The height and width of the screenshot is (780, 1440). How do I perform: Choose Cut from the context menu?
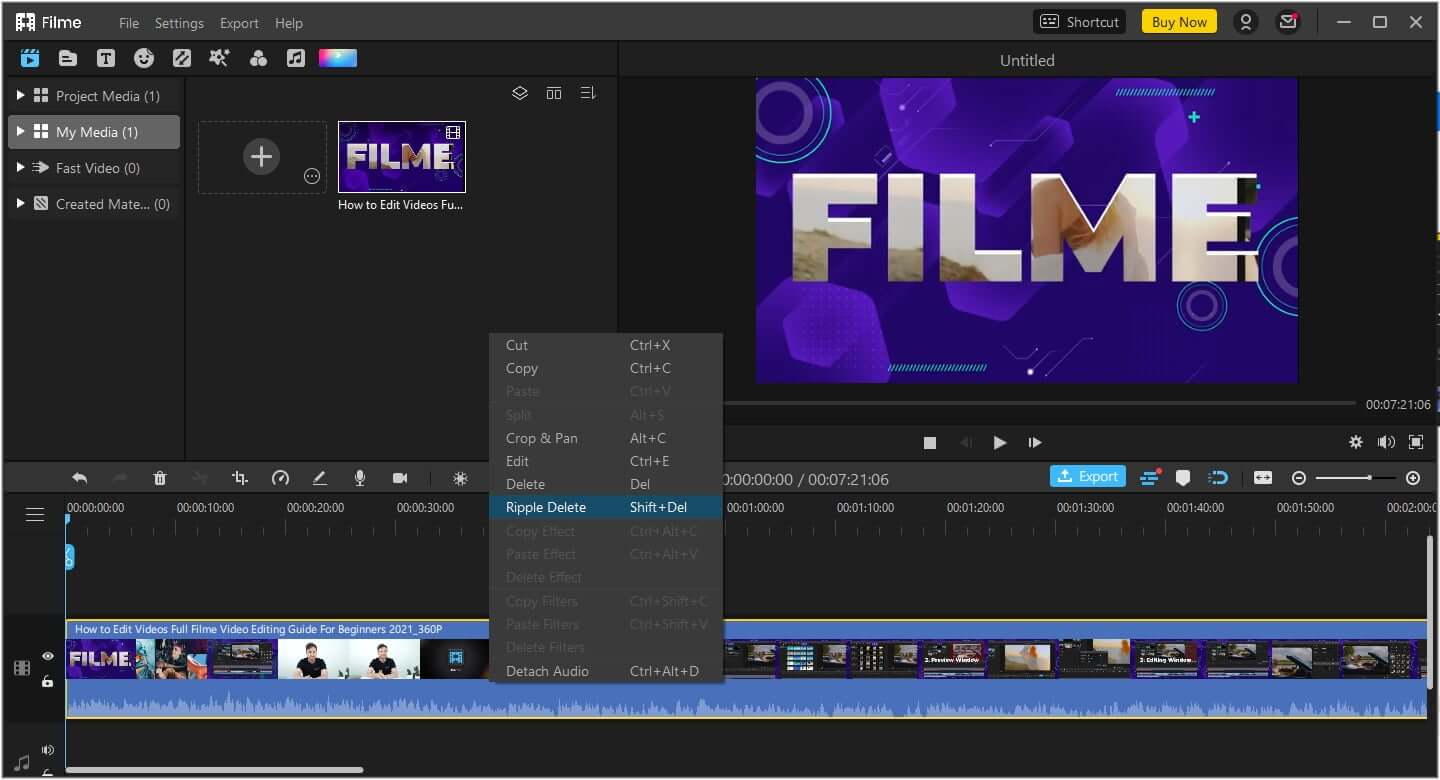click(606, 345)
